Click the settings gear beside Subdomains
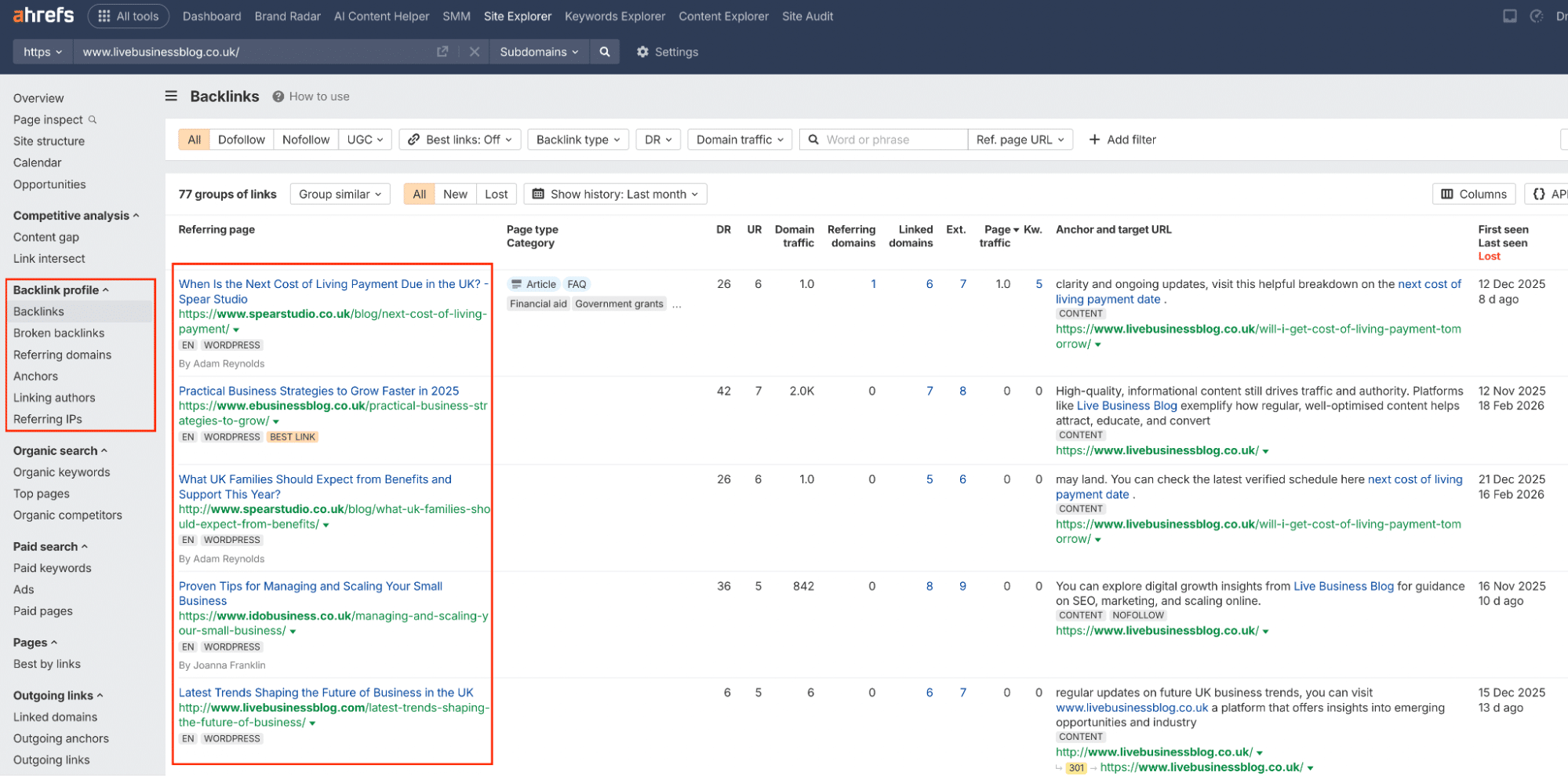The width and height of the screenshot is (1568, 776). (643, 52)
